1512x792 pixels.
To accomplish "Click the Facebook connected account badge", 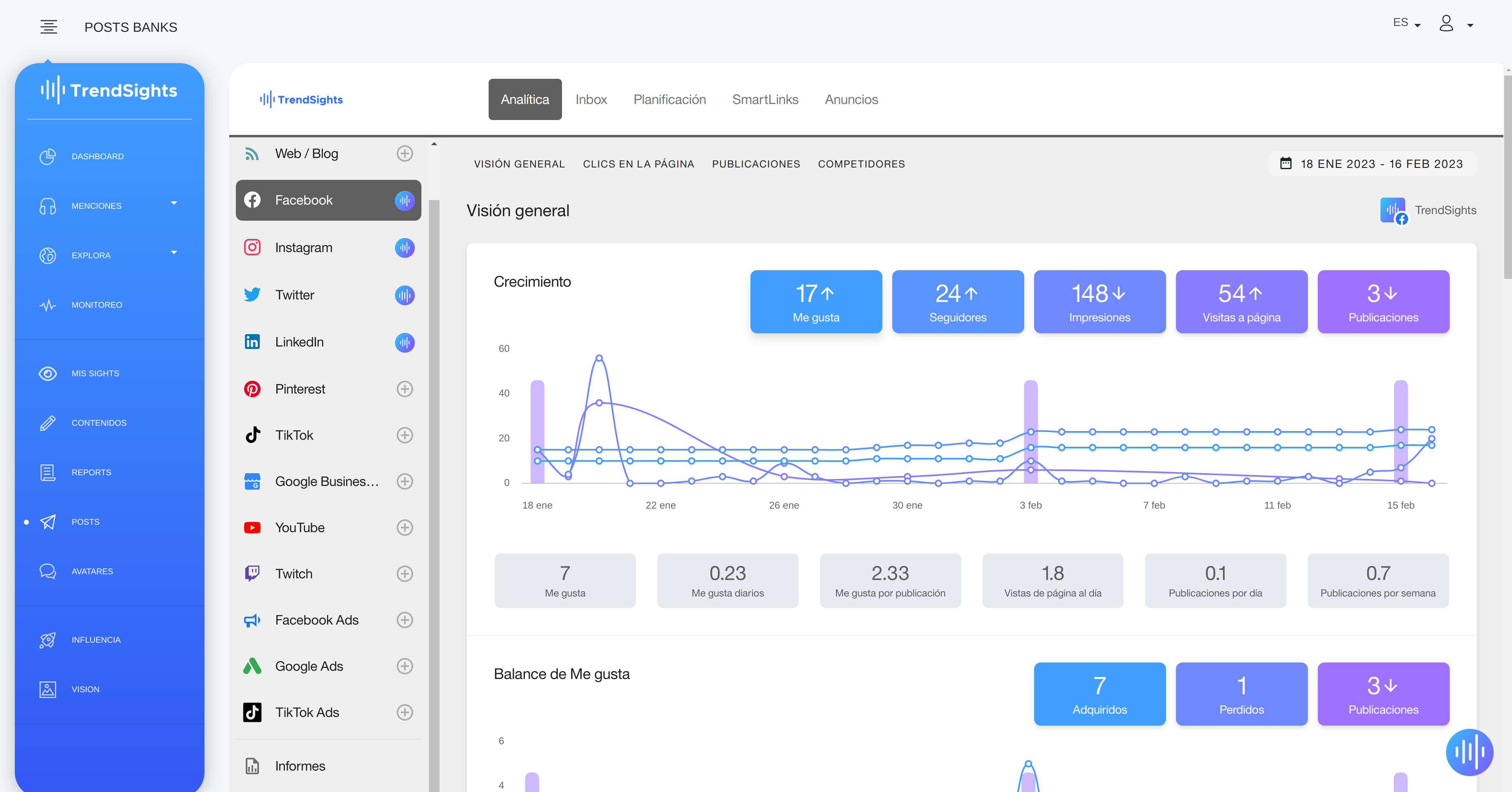I will pos(404,200).
